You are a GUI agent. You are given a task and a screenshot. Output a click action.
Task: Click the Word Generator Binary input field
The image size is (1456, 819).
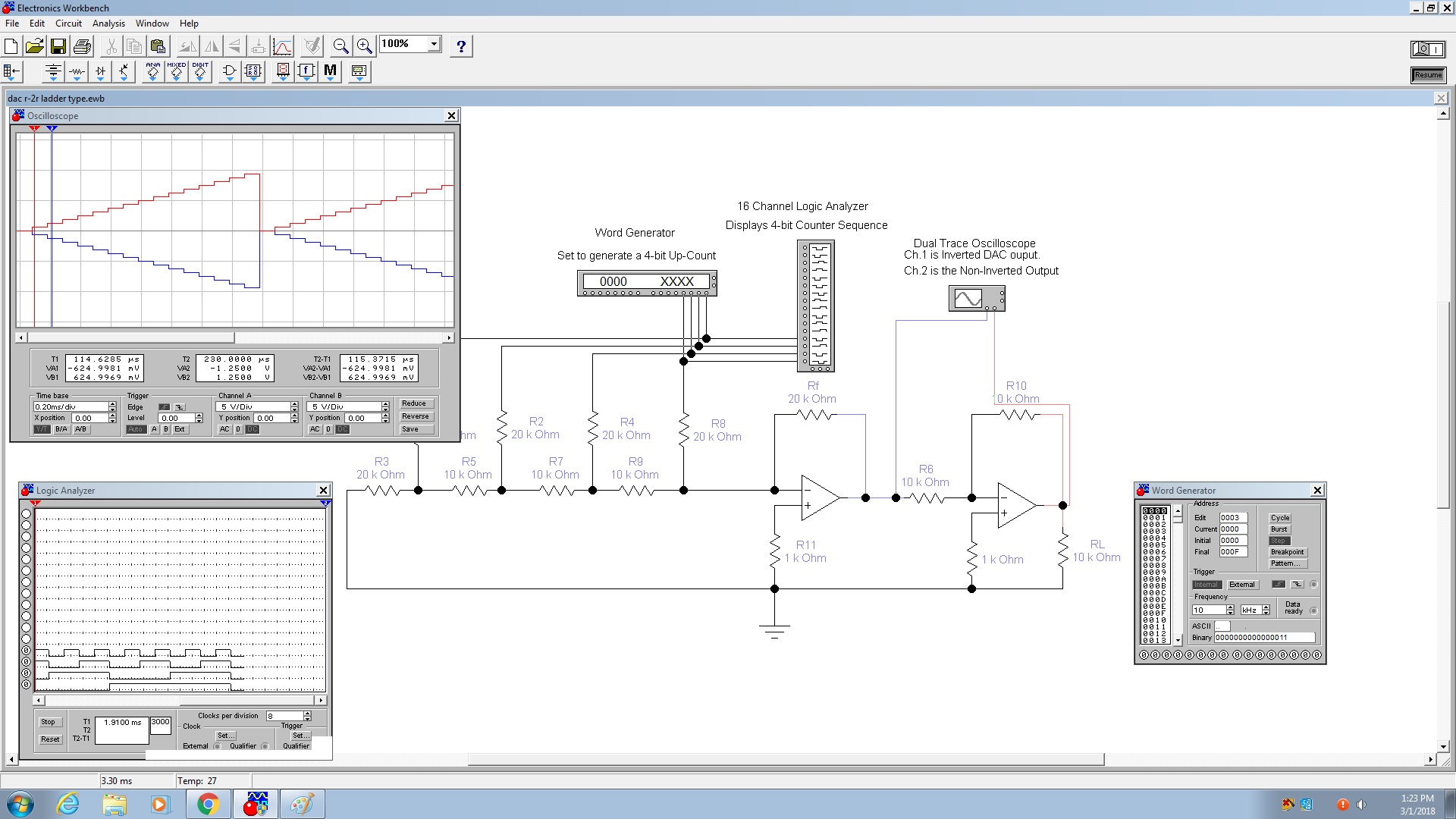1264,638
